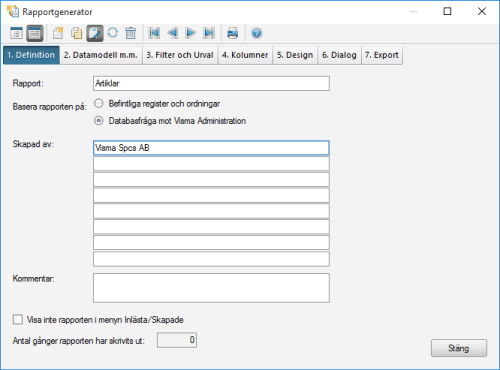Click the Rapportgenerator title bar icon
Image resolution: width=500 pixels, height=370 pixels.
13,11
